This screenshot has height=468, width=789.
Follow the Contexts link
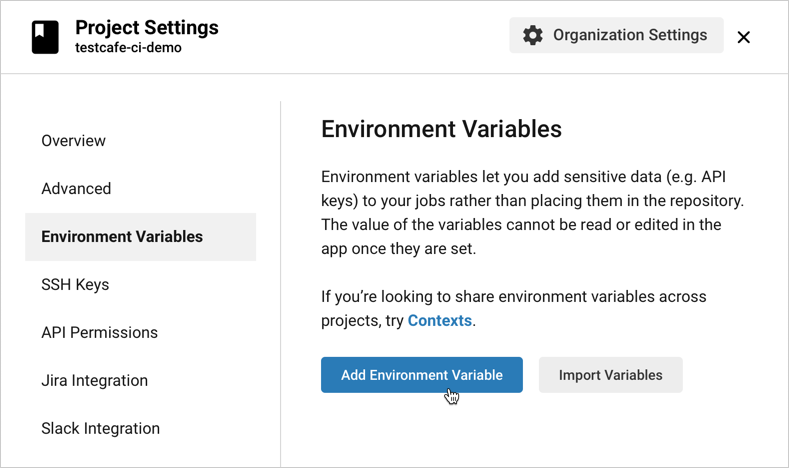click(x=440, y=321)
